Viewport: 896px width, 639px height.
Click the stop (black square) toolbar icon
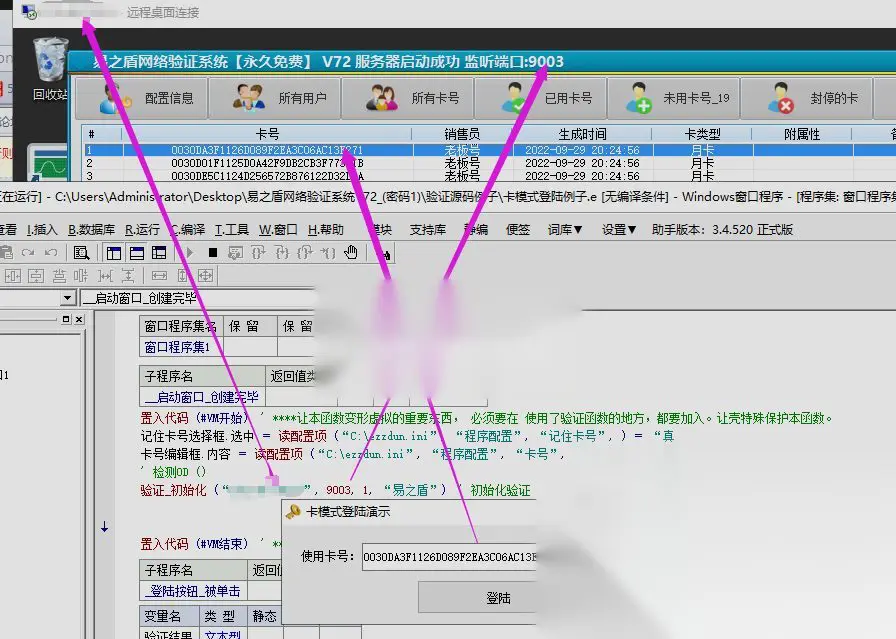point(213,253)
